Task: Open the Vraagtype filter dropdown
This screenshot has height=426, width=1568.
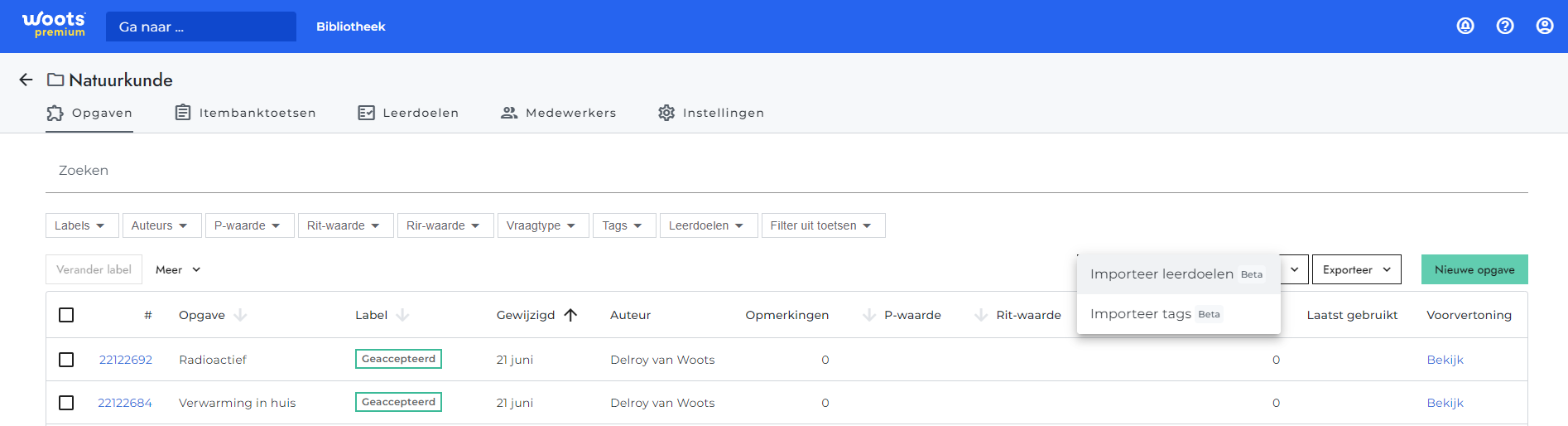Action: 543,225
